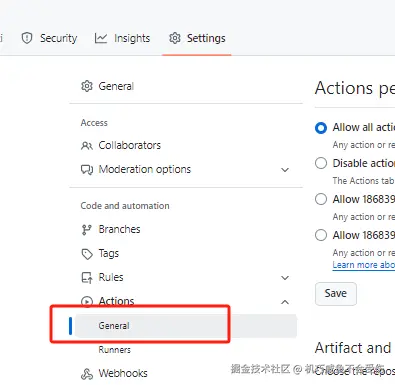Open Branches settings page
The image size is (395, 385).
185,229
